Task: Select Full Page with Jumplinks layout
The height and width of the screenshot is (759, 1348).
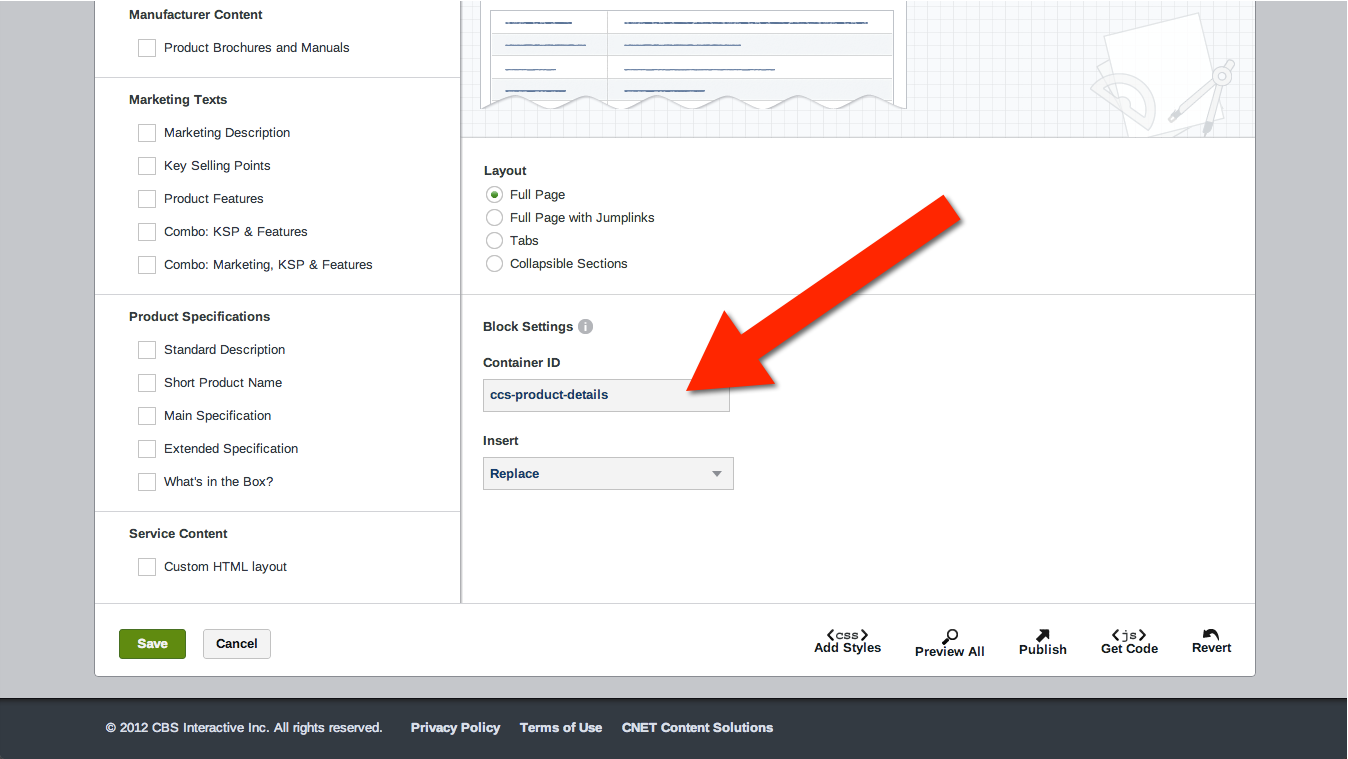Action: pos(494,218)
